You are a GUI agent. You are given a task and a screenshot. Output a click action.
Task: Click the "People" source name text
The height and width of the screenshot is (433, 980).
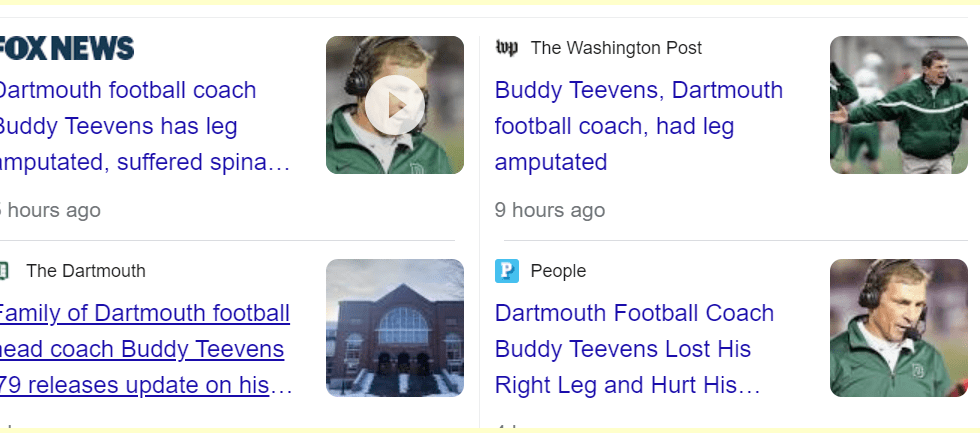[x=558, y=271]
